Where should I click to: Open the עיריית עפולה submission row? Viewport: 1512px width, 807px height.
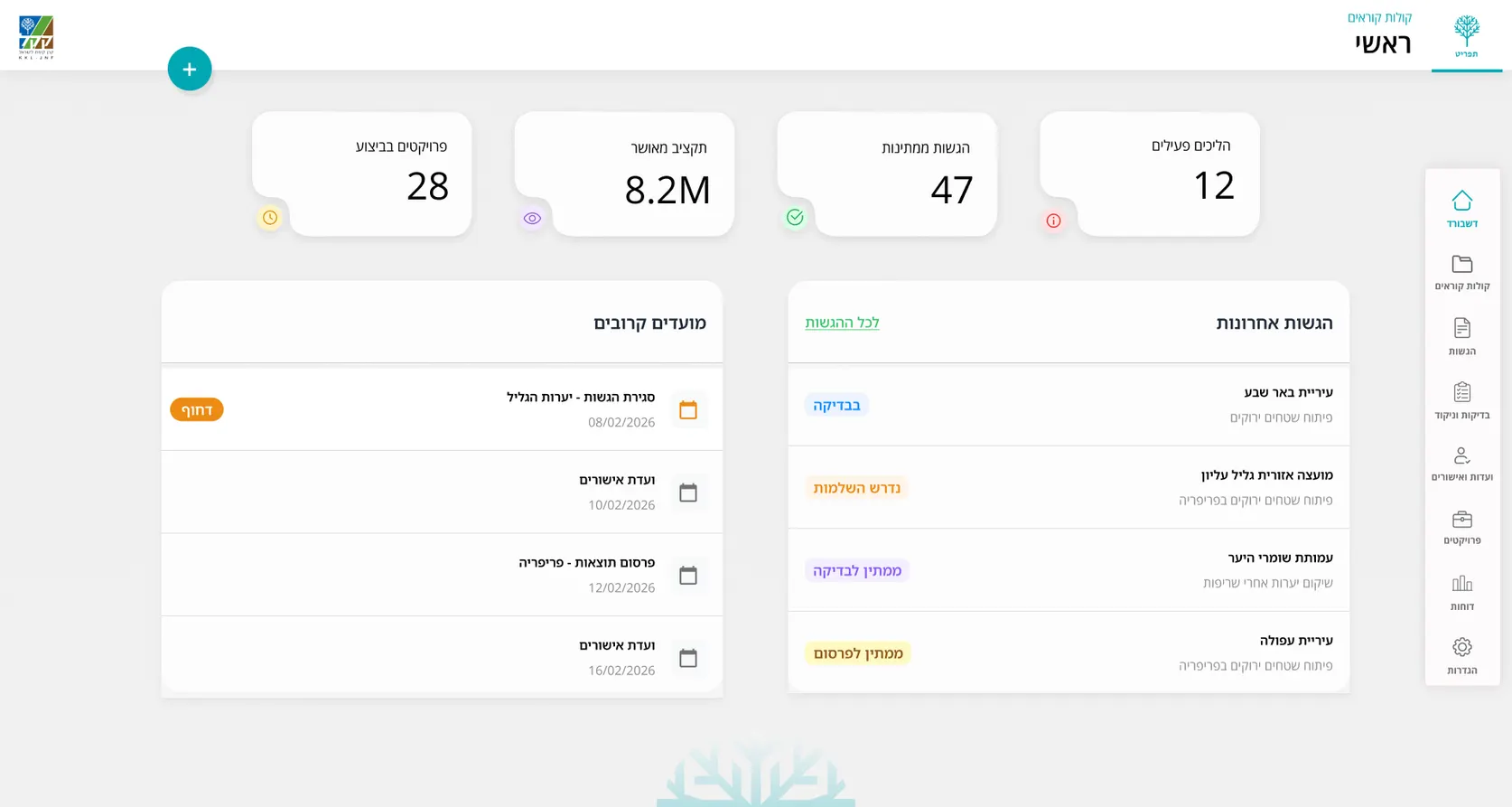[1069, 652]
